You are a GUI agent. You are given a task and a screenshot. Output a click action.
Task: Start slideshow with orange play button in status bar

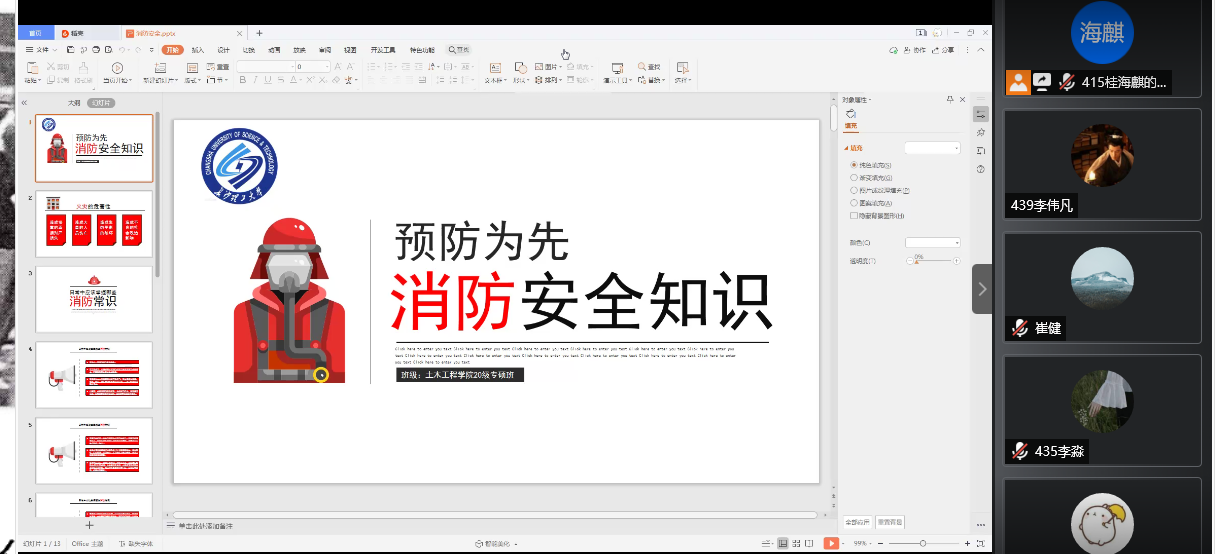(830, 543)
